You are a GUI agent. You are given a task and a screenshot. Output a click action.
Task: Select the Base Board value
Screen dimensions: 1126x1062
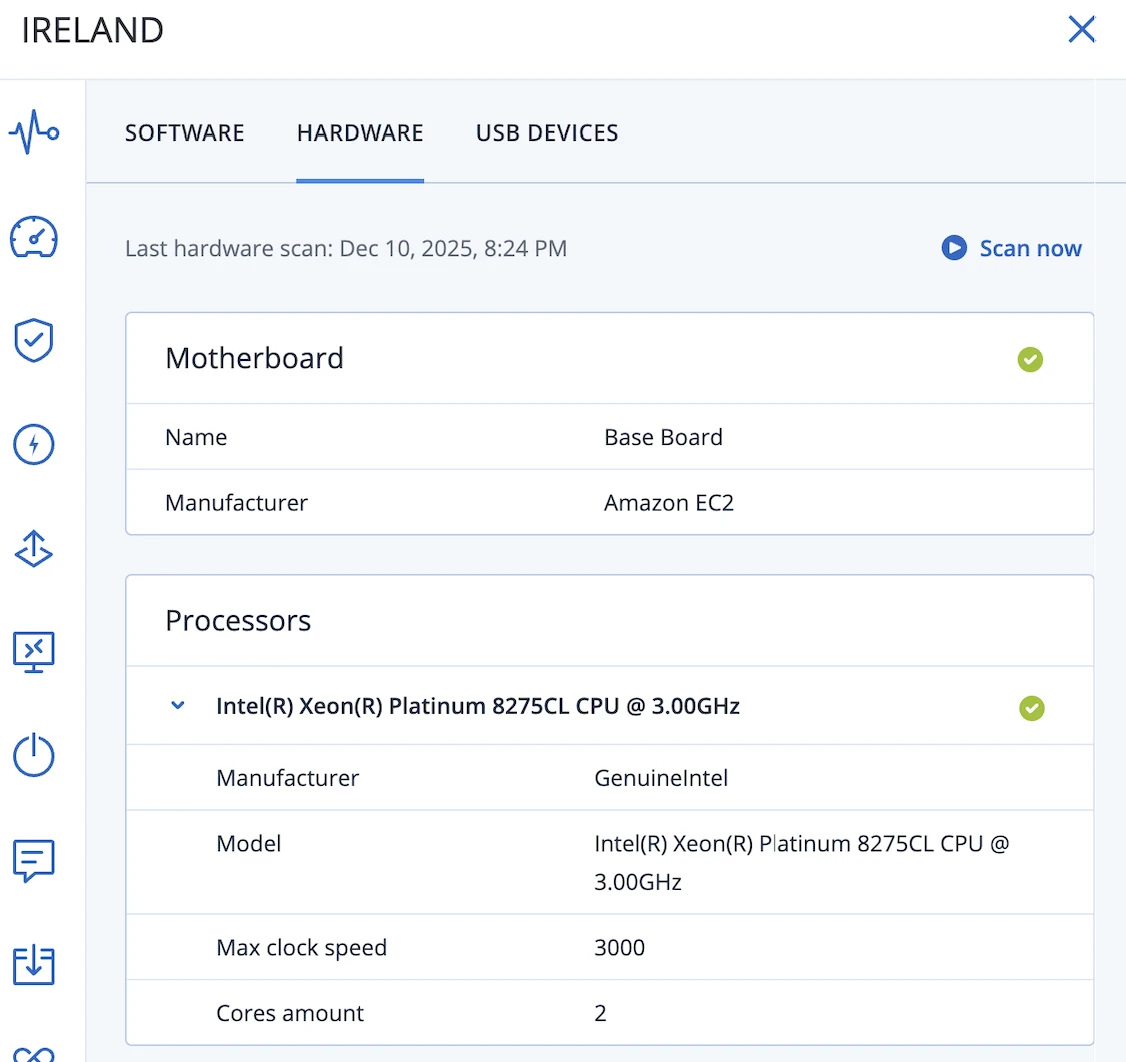pyautogui.click(x=663, y=437)
